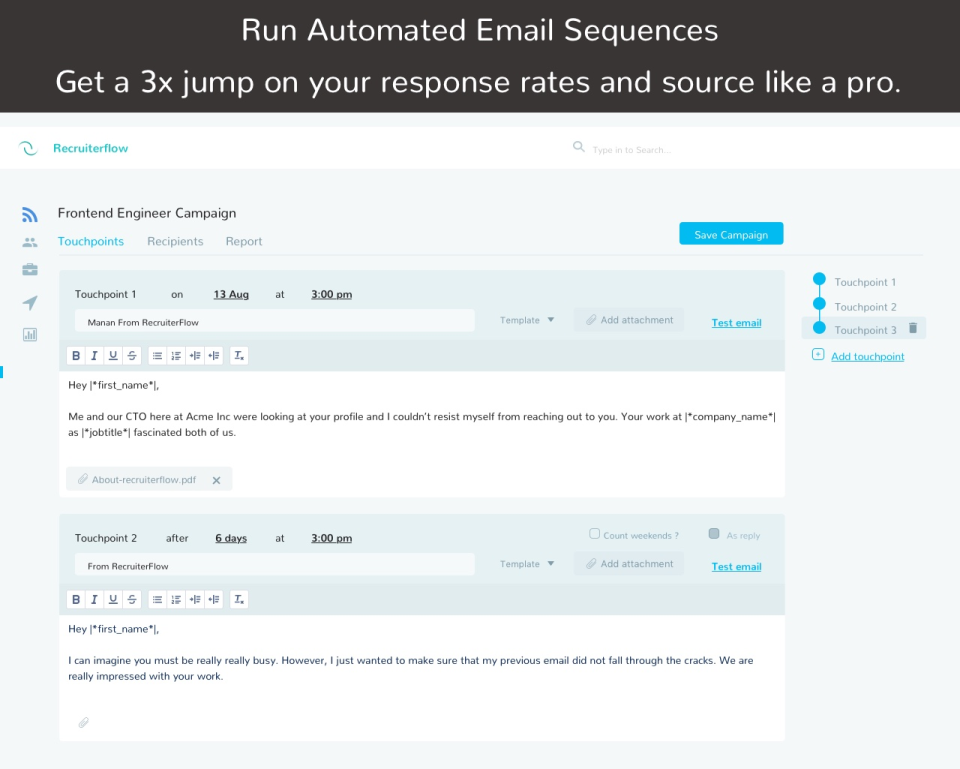960x769 pixels.
Task: Apply underline formatting in Touchpoint 2
Action: tap(112, 598)
